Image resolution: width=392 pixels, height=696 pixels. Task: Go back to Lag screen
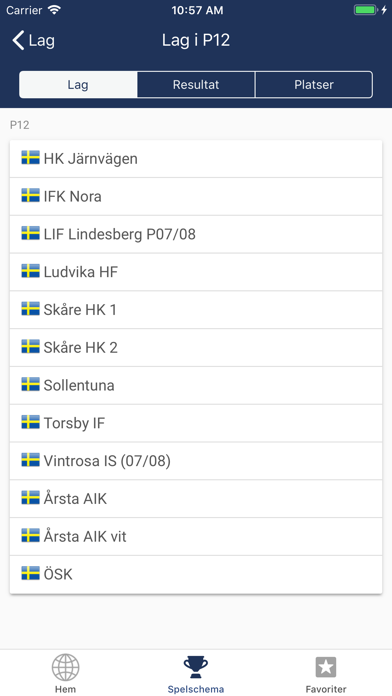[x=33, y=40]
